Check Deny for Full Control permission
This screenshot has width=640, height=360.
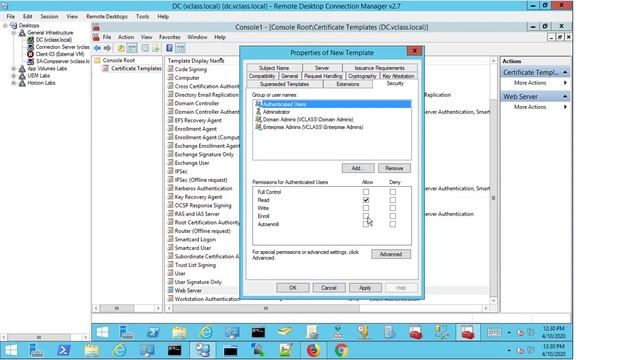pos(392,191)
